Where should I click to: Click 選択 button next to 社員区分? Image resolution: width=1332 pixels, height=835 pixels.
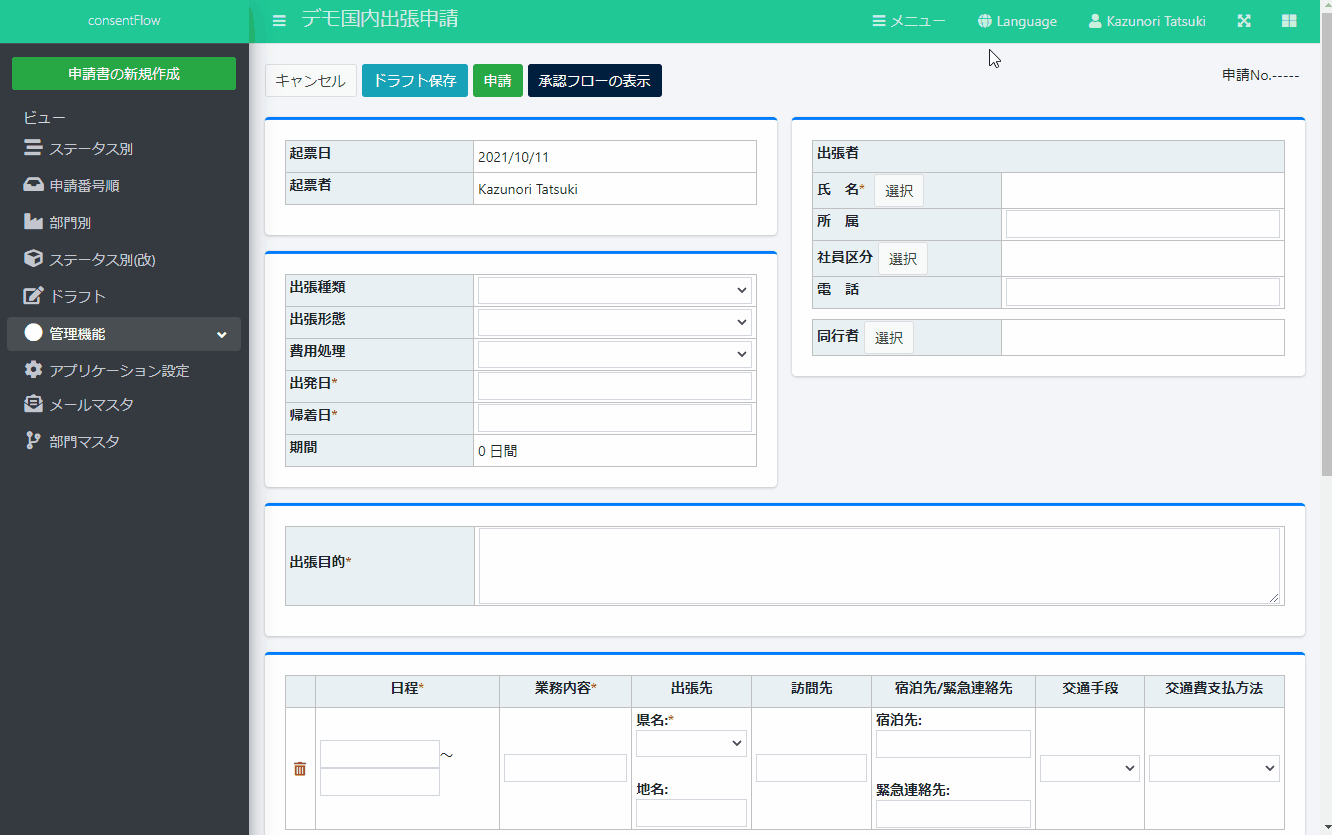(x=903, y=259)
